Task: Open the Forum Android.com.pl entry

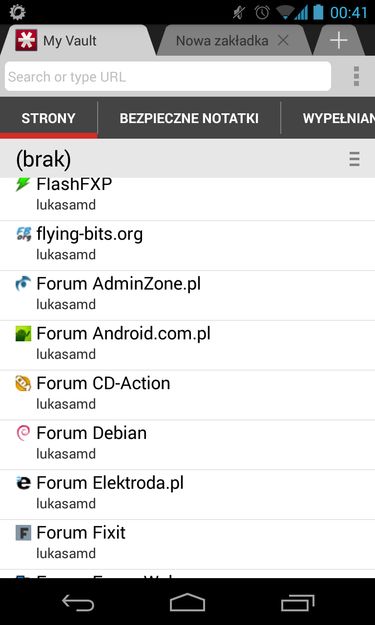Action: coord(187,345)
